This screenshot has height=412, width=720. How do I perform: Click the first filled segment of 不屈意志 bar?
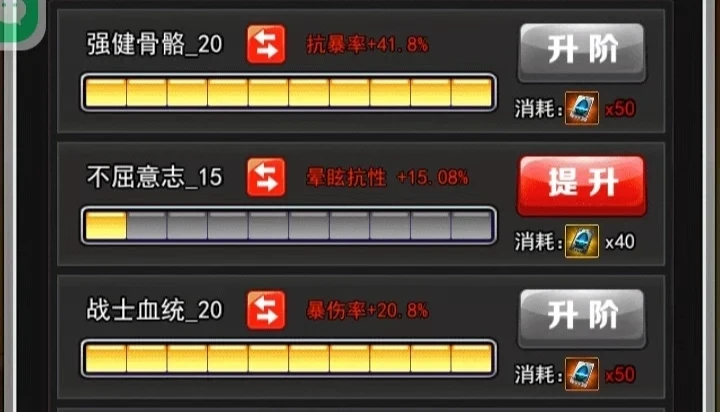click(106, 226)
